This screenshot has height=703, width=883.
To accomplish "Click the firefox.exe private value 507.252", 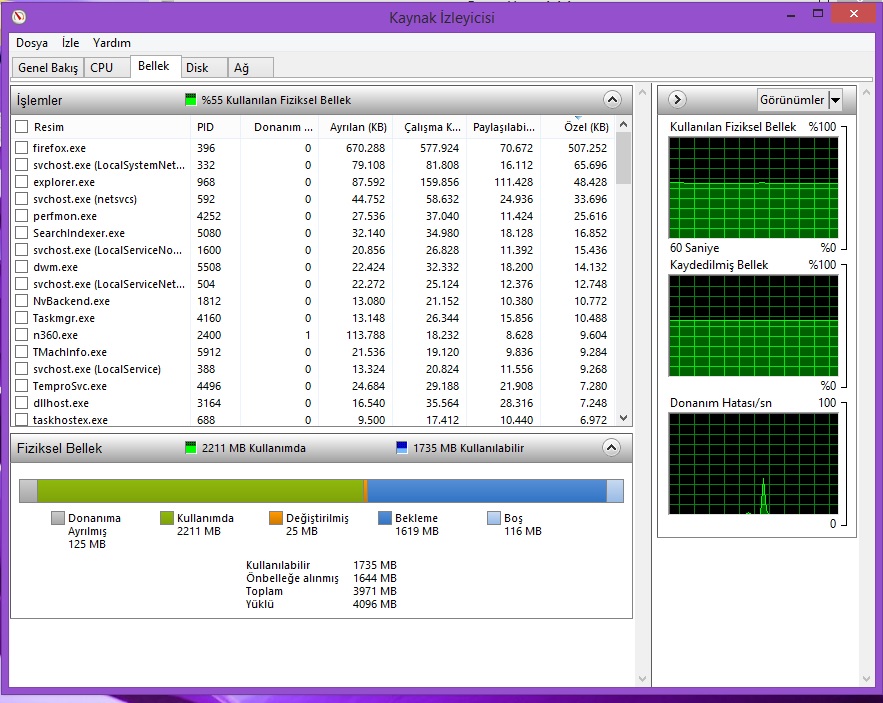I will [x=587, y=148].
